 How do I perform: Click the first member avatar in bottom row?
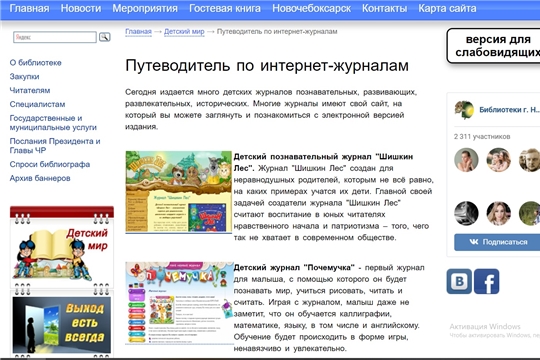pyautogui.click(x=466, y=214)
